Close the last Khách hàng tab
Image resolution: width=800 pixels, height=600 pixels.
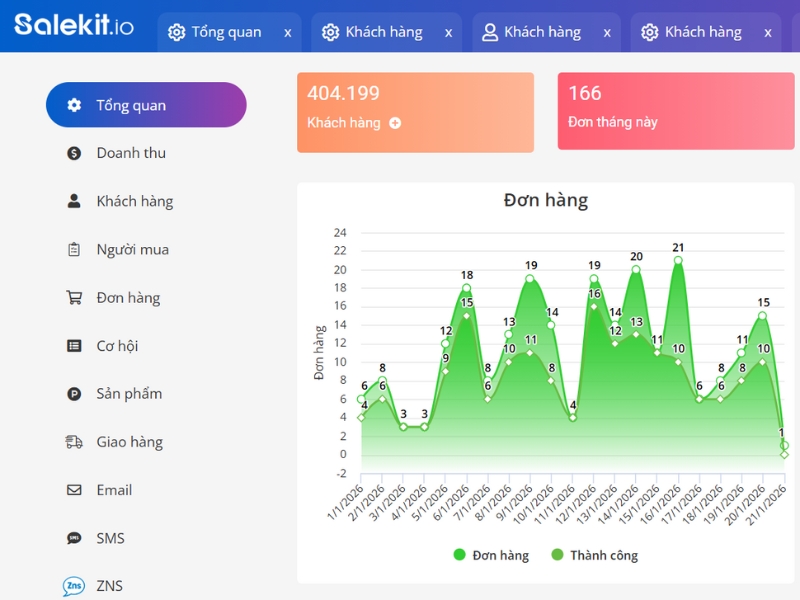click(766, 31)
